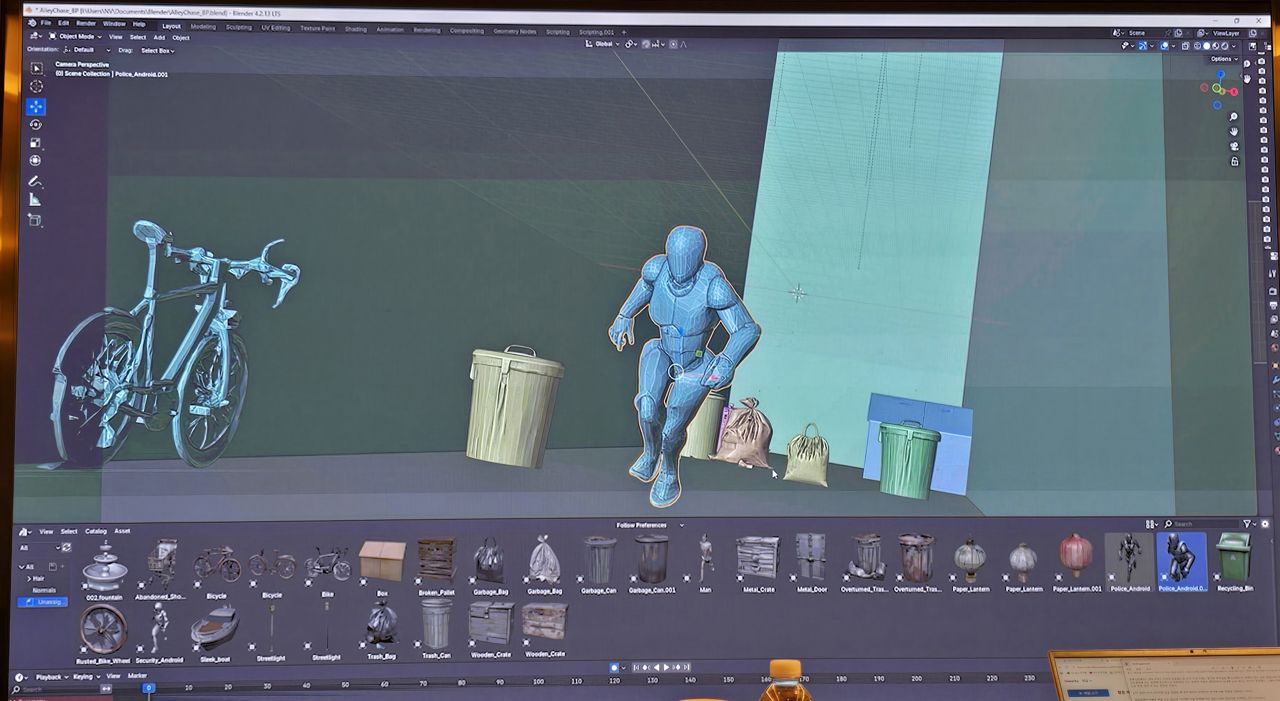1280x701 pixels.
Task: Toggle the lock camera to view icon
Action: (x=1235, y=161)
